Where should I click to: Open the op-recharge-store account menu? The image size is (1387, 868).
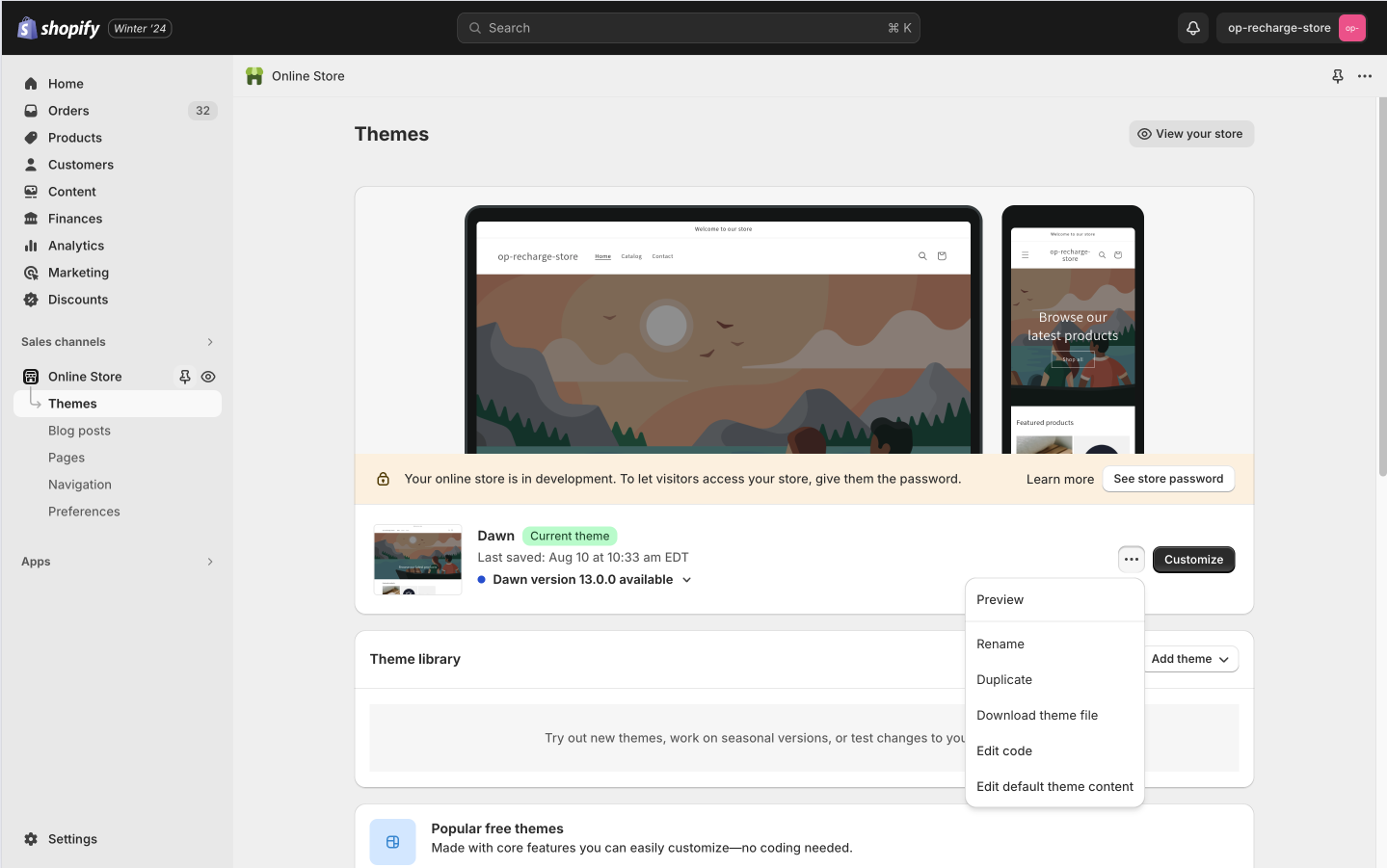[x=1292, y=28]
